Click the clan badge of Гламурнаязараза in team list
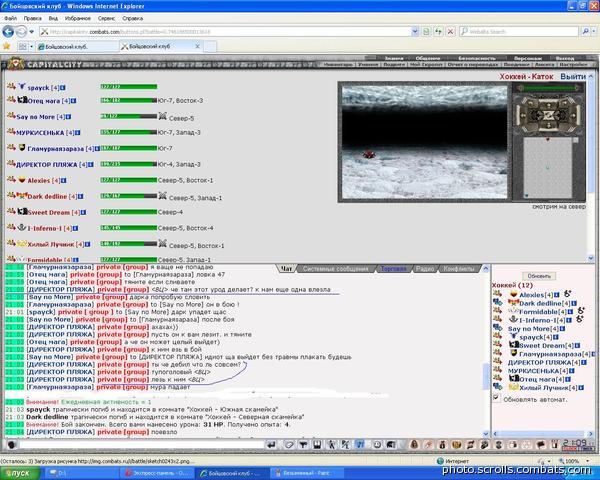This screenshot has height=480, width=600. click(x=22, y=147)
